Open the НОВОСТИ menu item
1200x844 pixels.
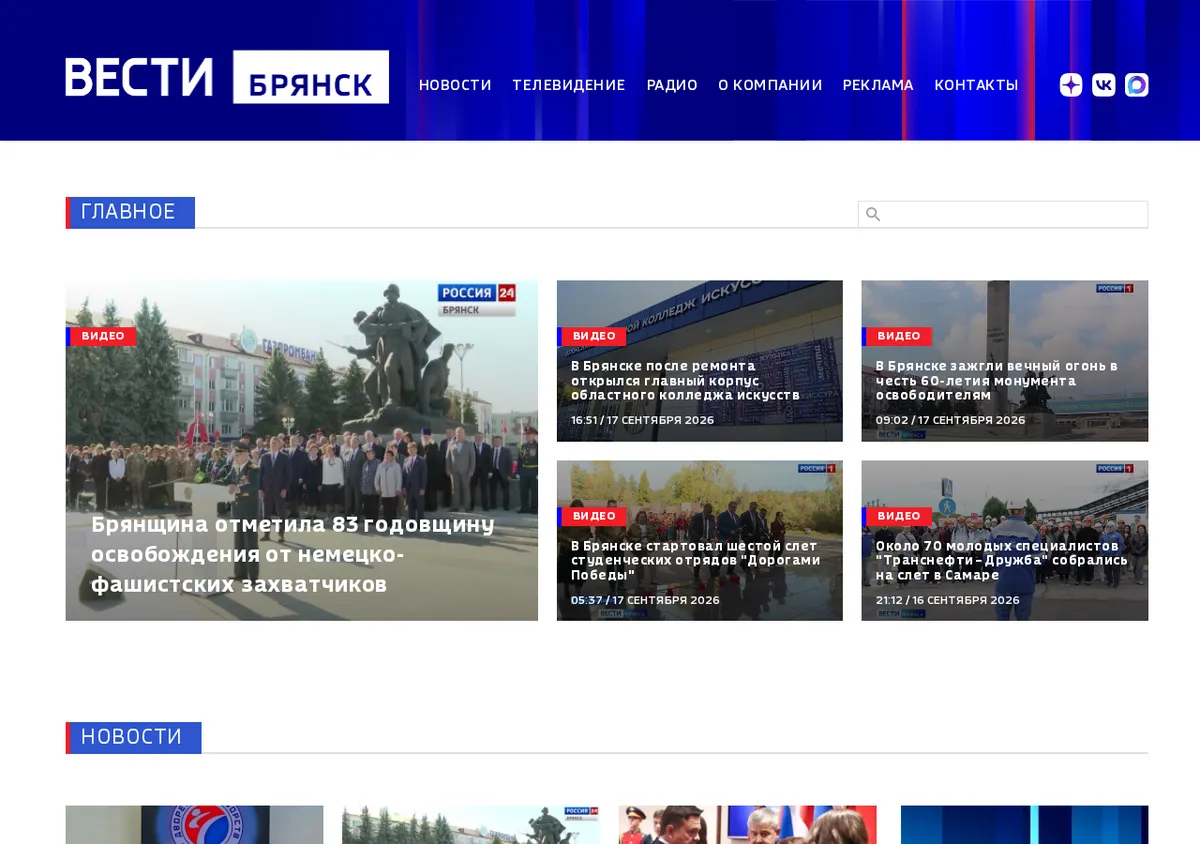455,85
